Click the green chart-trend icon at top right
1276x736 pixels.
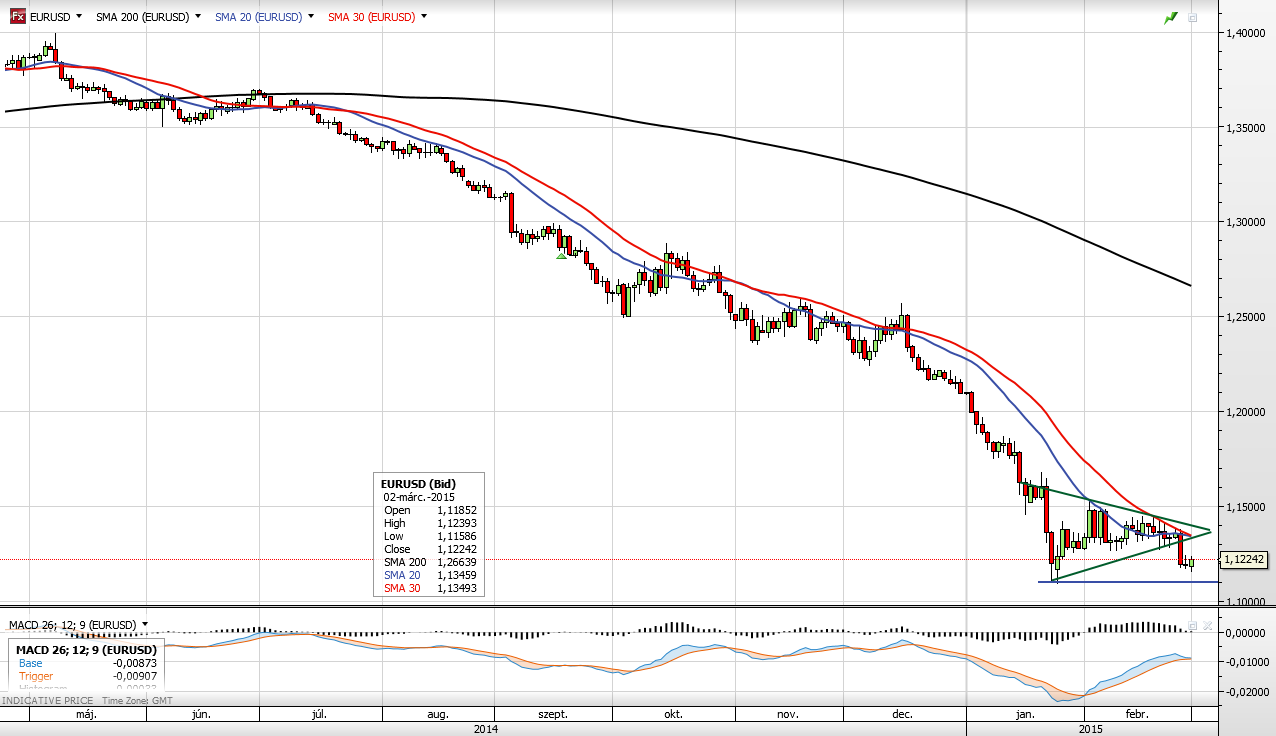pyautogui.click(x=1171, y=17)
